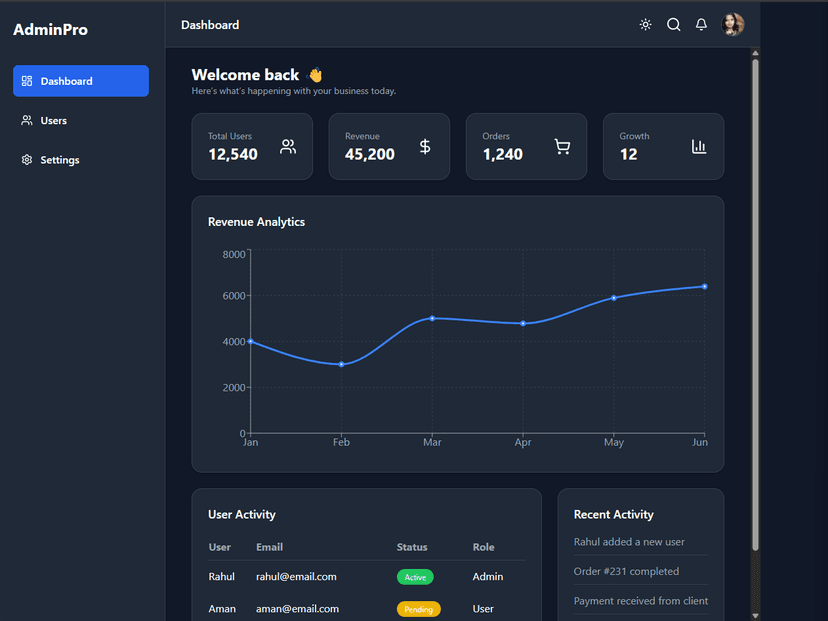Click the May data point on chart
828x621 pixels.
coord(614,298)
